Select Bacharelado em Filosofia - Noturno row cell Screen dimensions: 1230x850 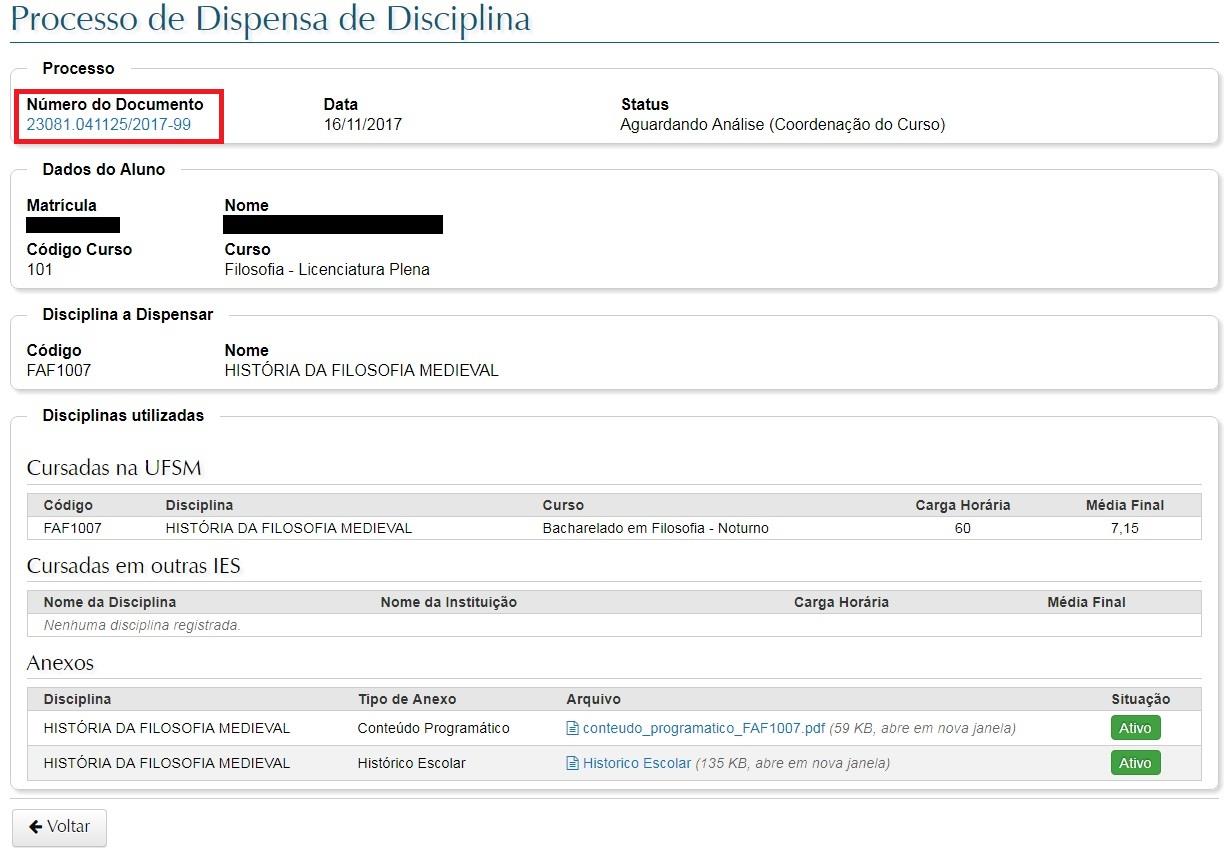click(x=655, y=528)
